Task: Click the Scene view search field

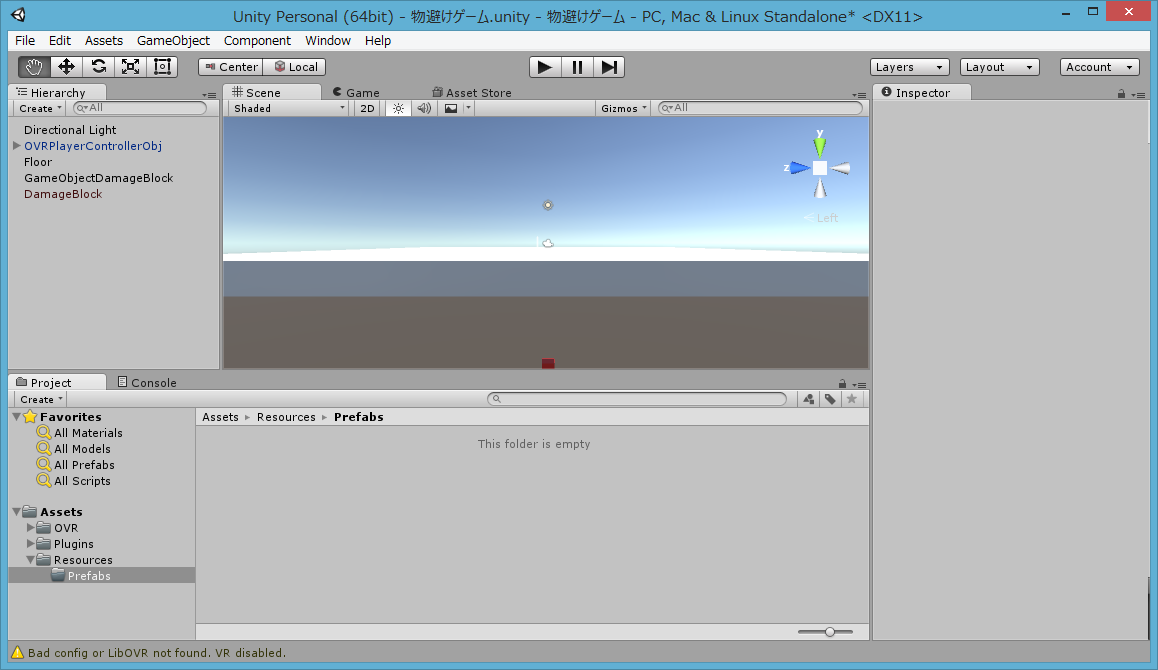Action: coord(760,108)
